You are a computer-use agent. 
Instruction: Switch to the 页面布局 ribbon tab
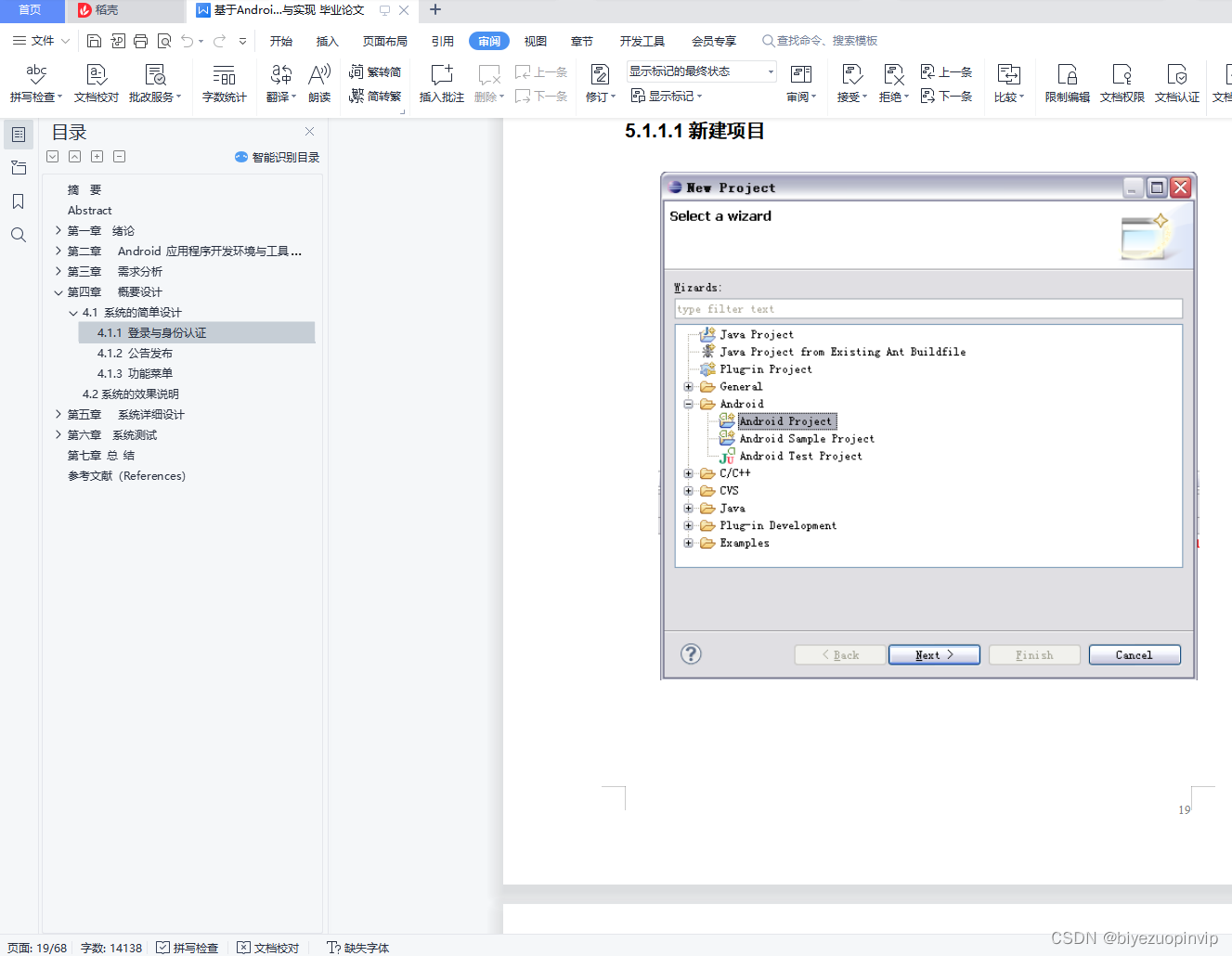pyautogui.click(x=384, y=41)
